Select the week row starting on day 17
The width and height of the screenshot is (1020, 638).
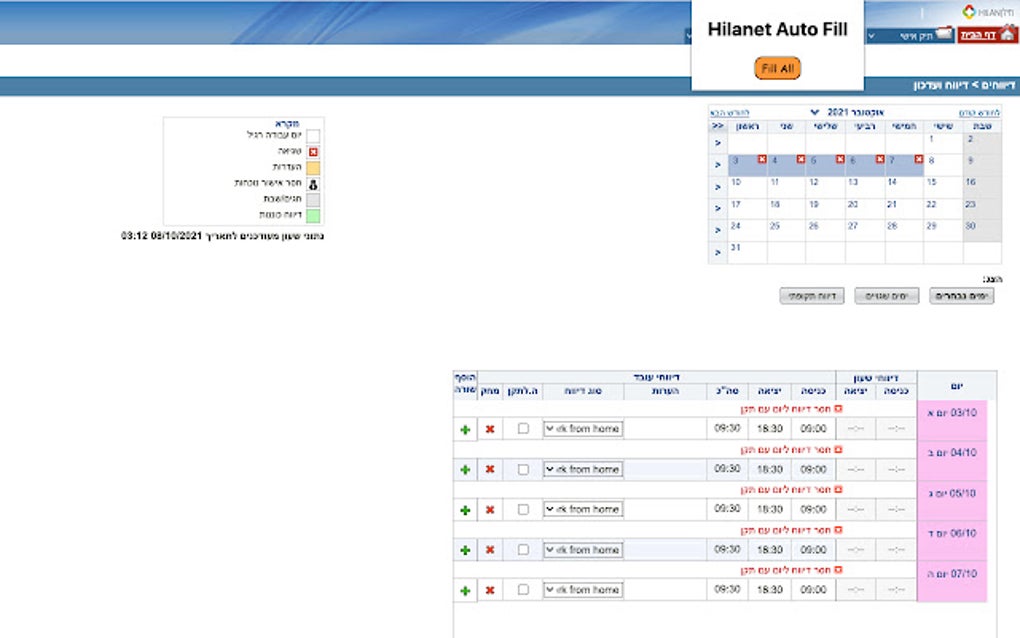click(x=718, y=209)
